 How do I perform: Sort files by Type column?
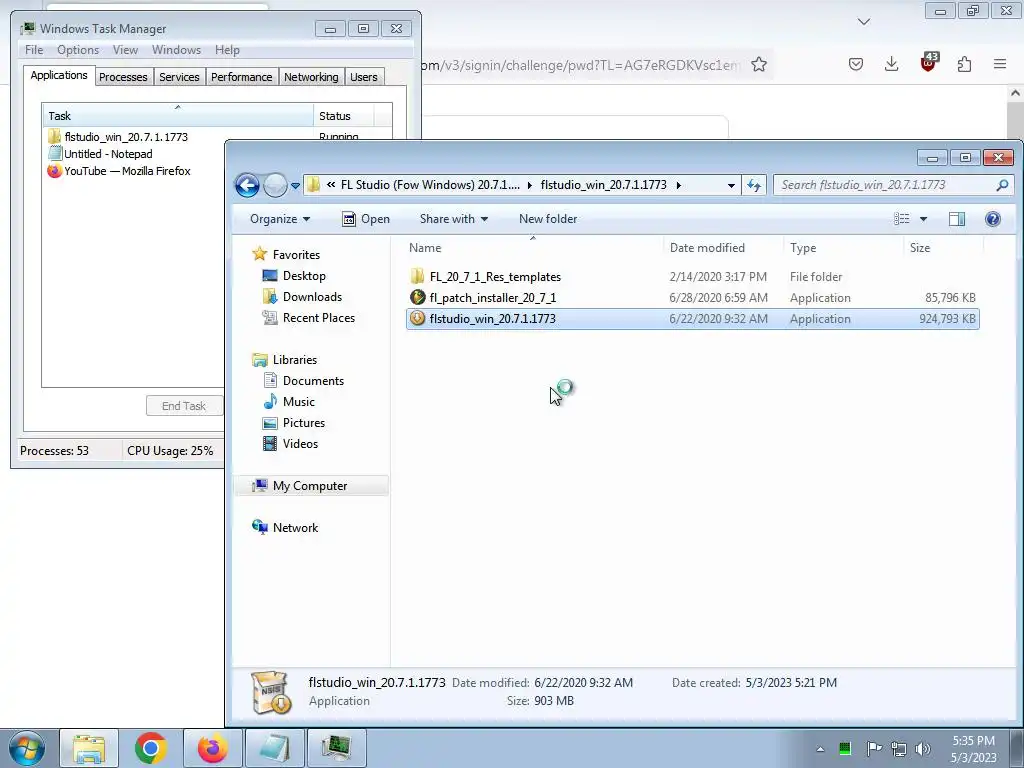tap(843, 248)
